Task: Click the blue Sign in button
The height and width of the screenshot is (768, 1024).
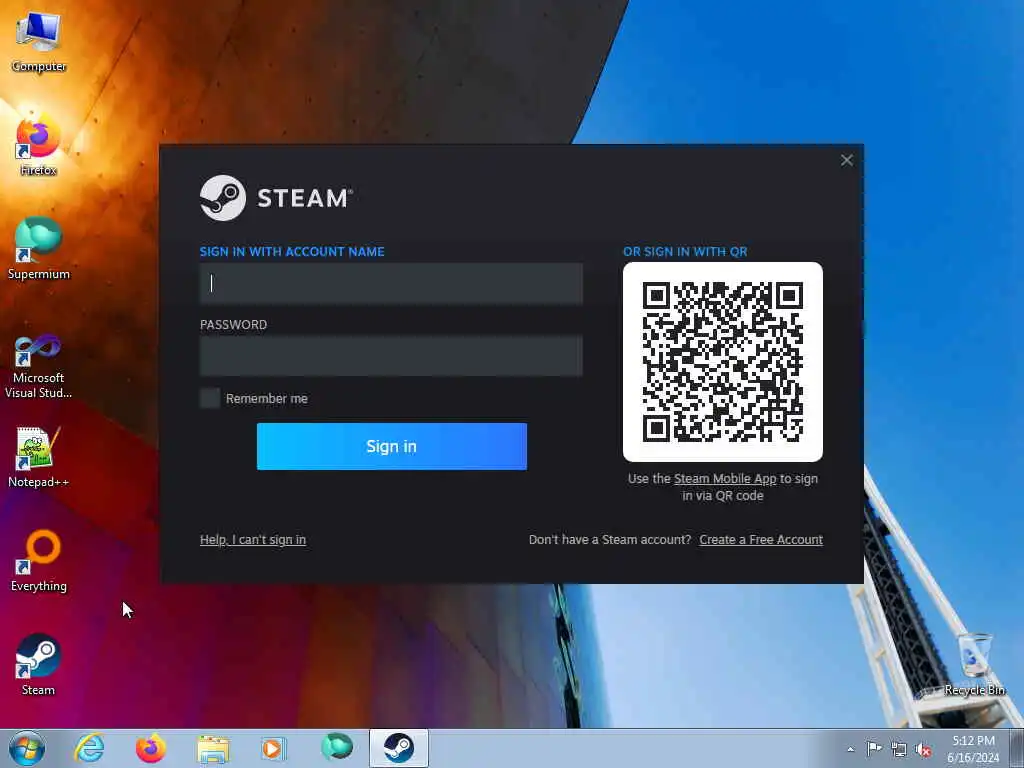Action: tap(392, 446)
